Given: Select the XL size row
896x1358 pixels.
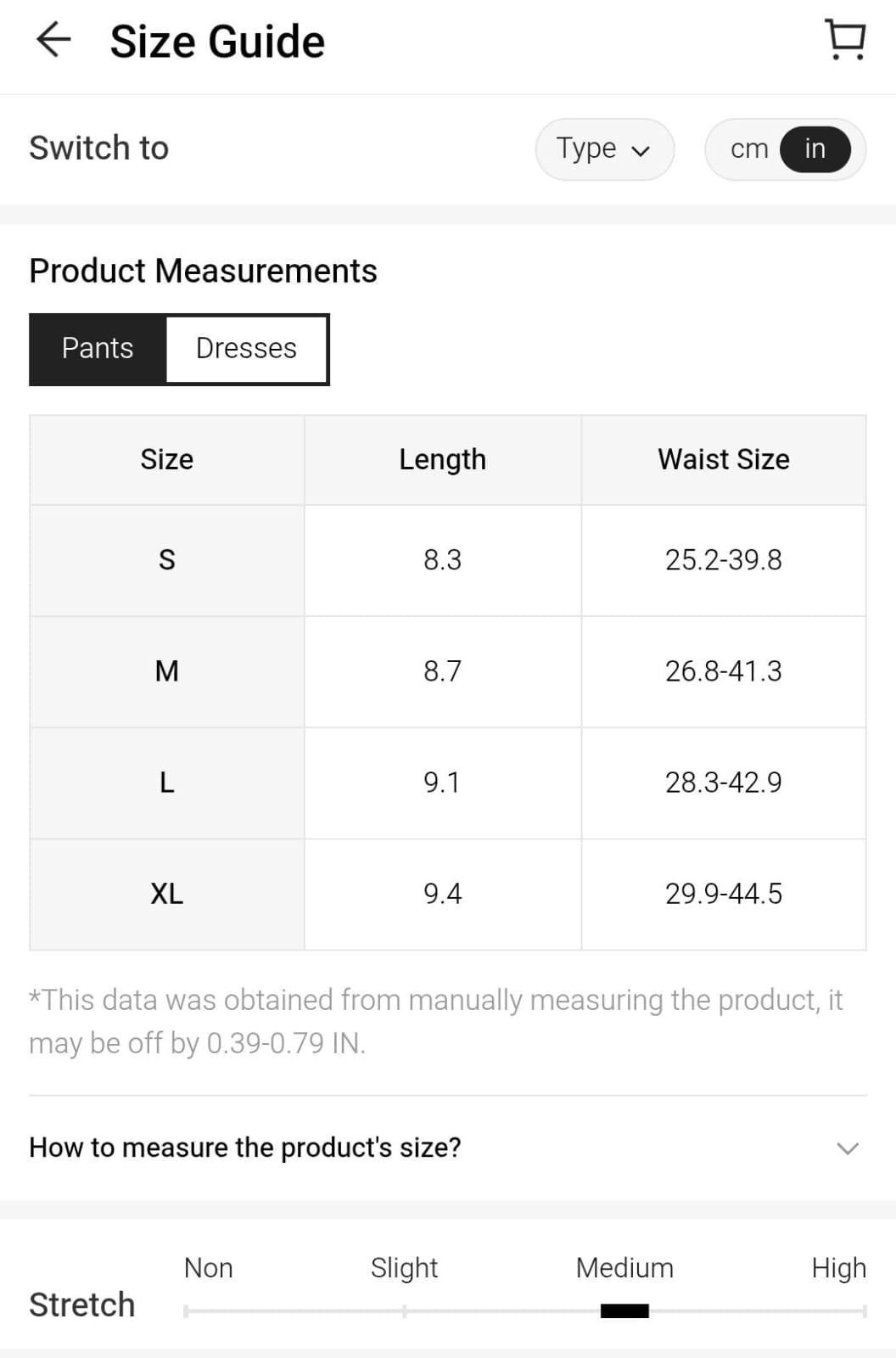Looking at the screenshot, I should tap(167, 894).
